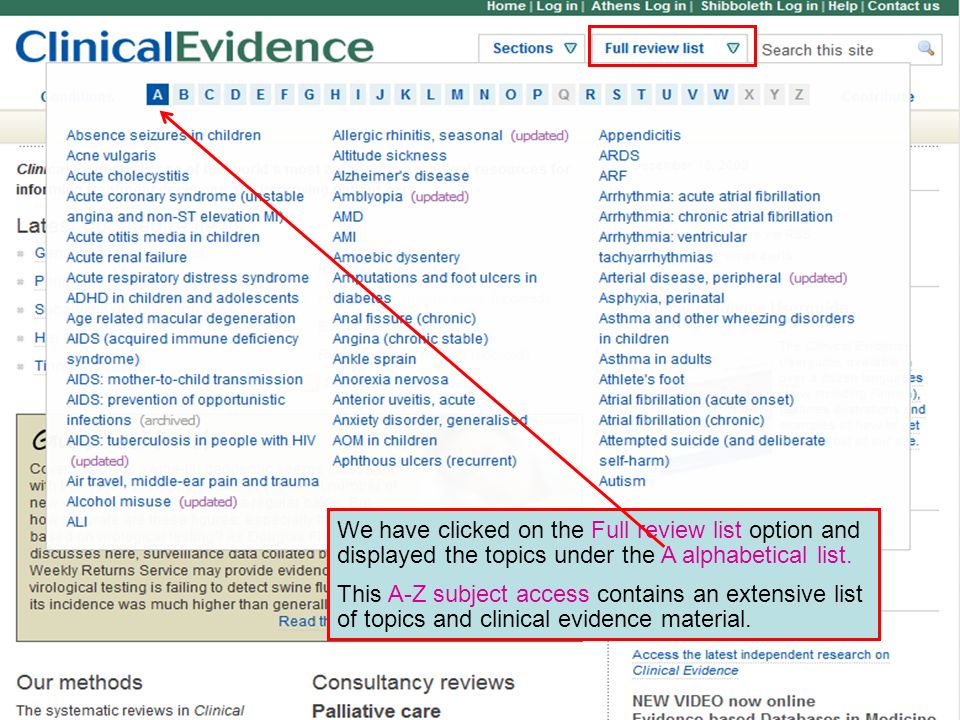Open Acute otitis media in children
The image size is (960, 720).
pyautogui.click(x=163, y=237)
